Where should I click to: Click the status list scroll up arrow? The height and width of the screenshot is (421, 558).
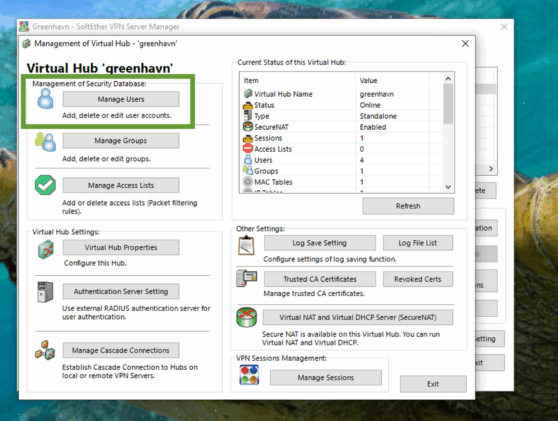click(448, 79)
